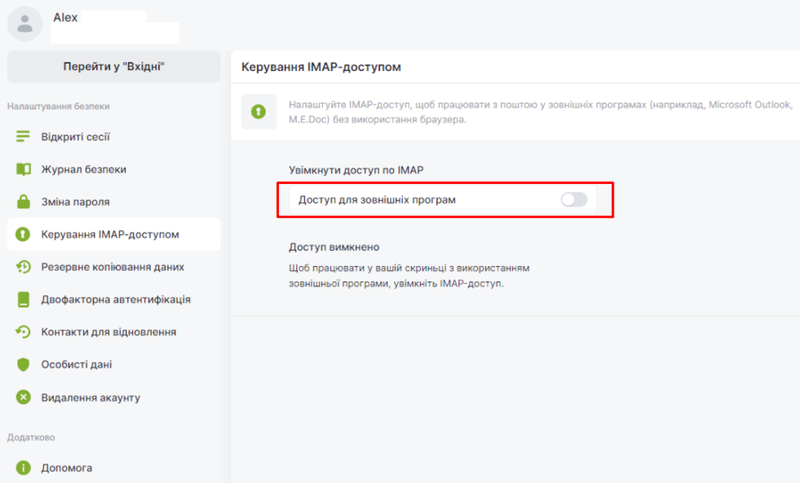Viewport: 800px width, 483px height.
Task: Click the Керування IMAP-доступом page heading
Action: pyautogui.click(x=321, y=67)
